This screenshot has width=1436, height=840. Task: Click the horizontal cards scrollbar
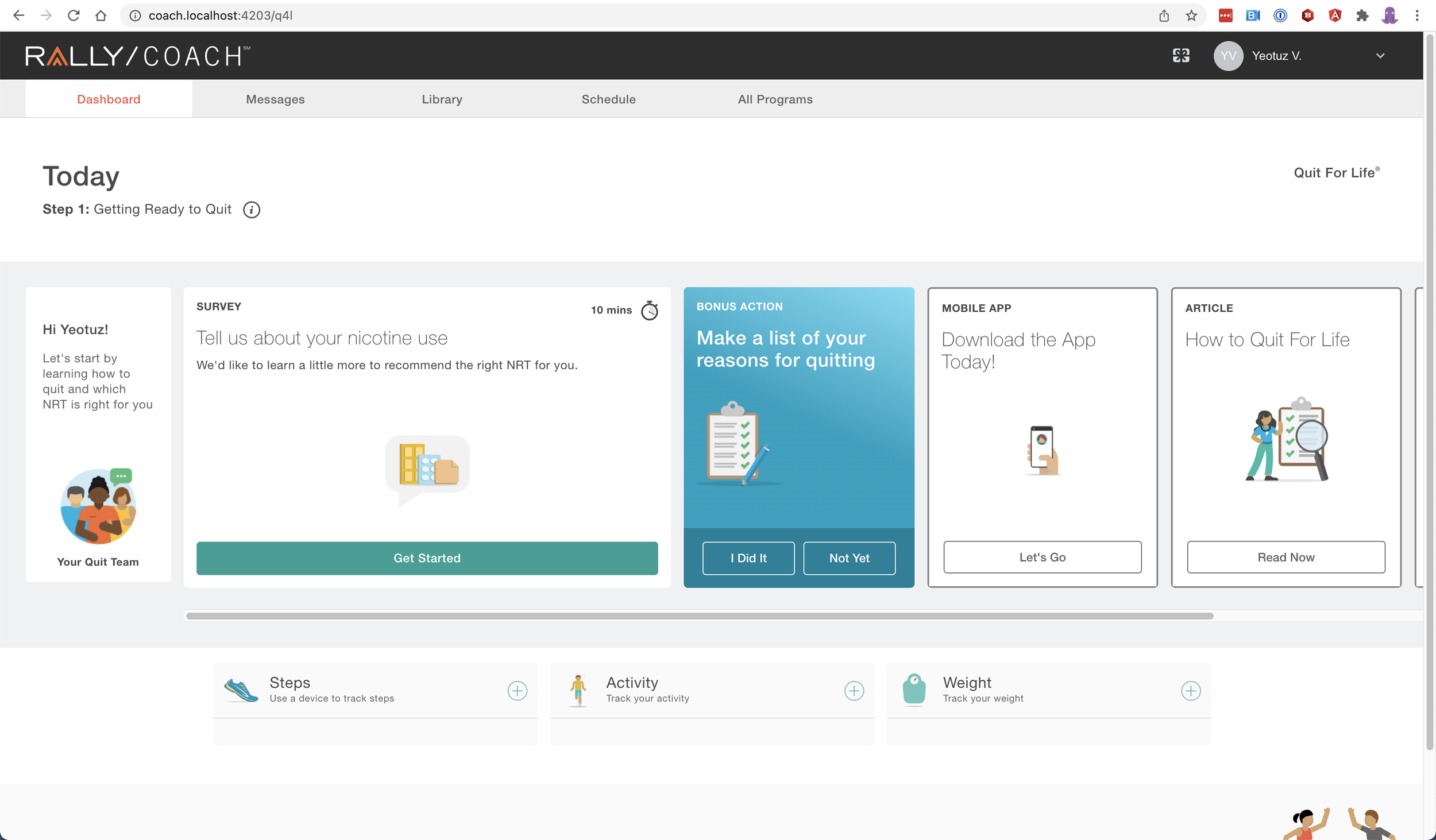pos(699,616)
